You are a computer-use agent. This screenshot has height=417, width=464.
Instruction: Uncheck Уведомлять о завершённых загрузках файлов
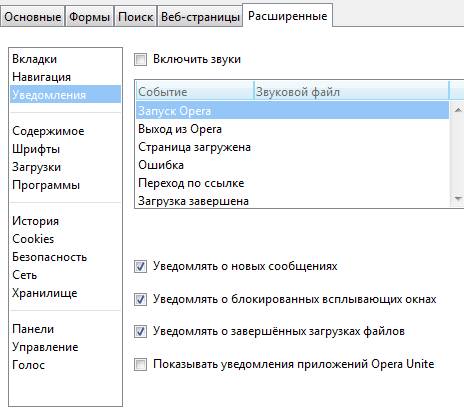point(140,332)
